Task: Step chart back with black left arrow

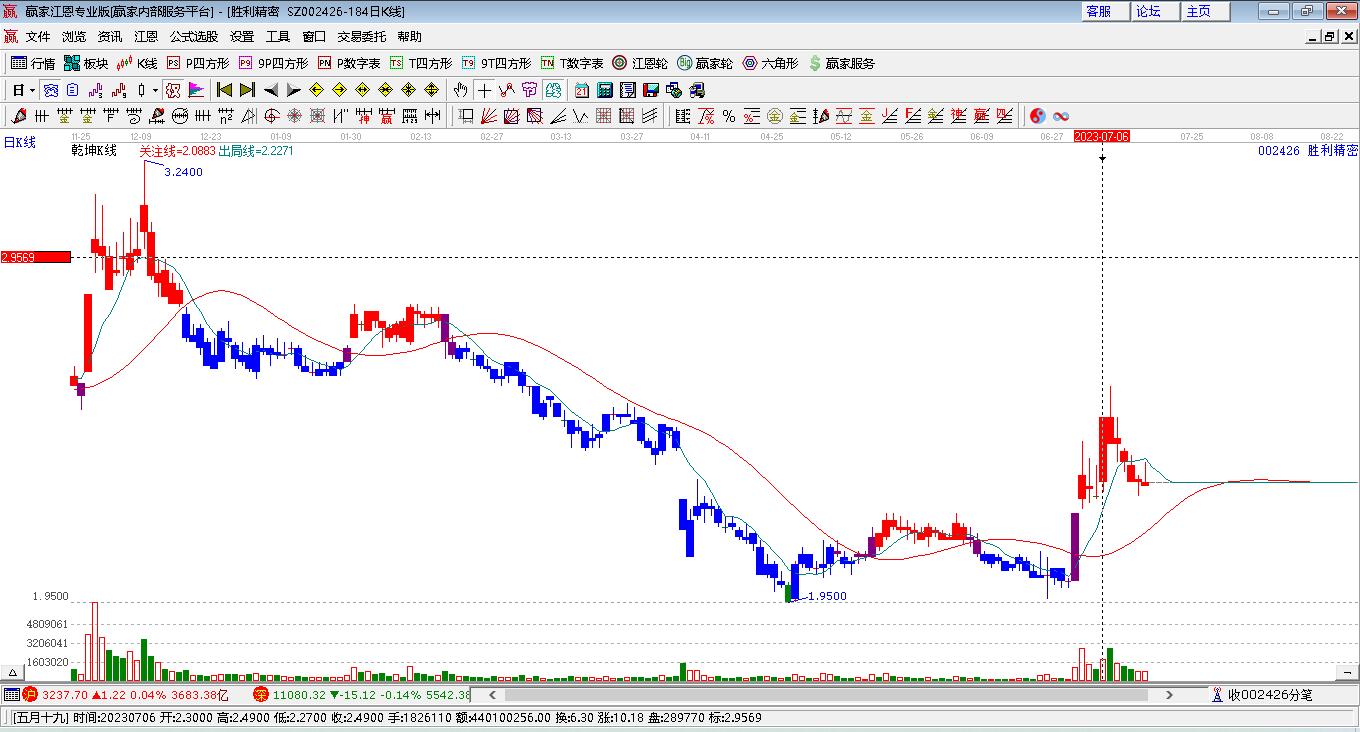Action: (270, 90)
